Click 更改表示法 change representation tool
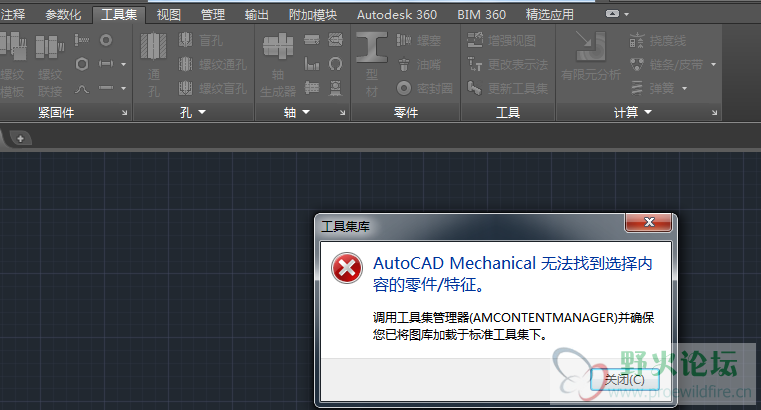Viewport: 761px width, 410px height. [x=507, y=64]
